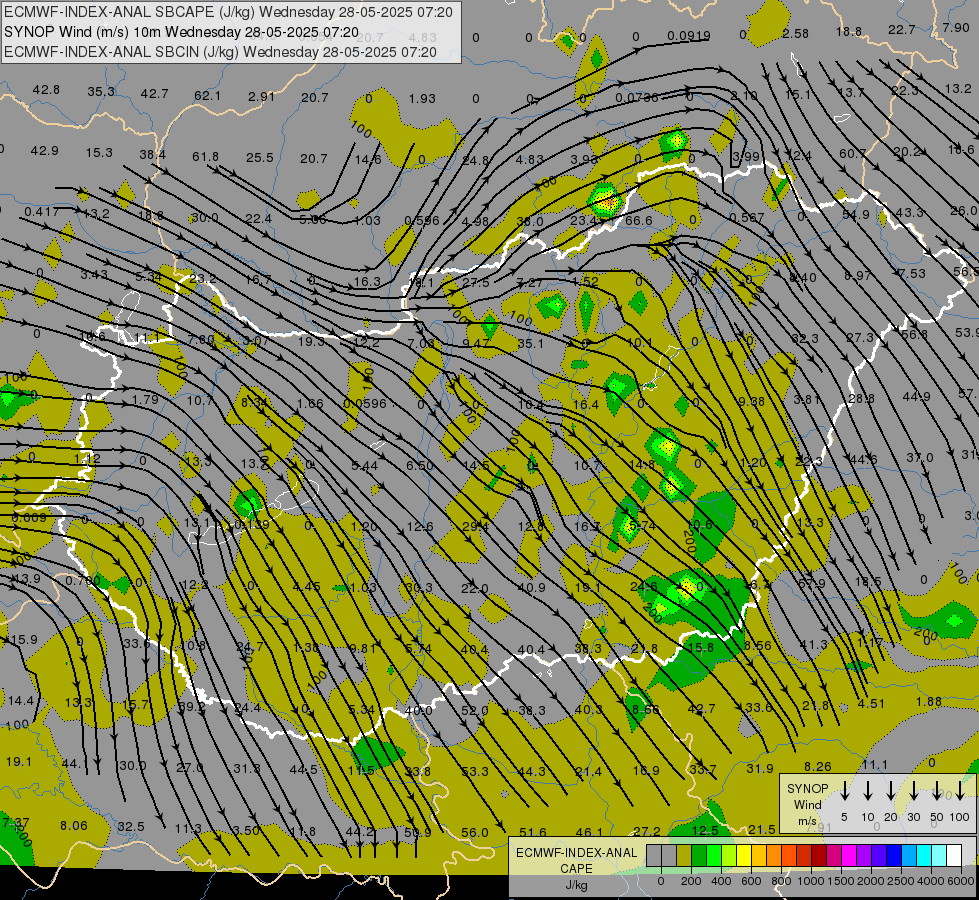Select the dark green CAPE scale swatch
The image size is (979, 900).
(699, 855)
